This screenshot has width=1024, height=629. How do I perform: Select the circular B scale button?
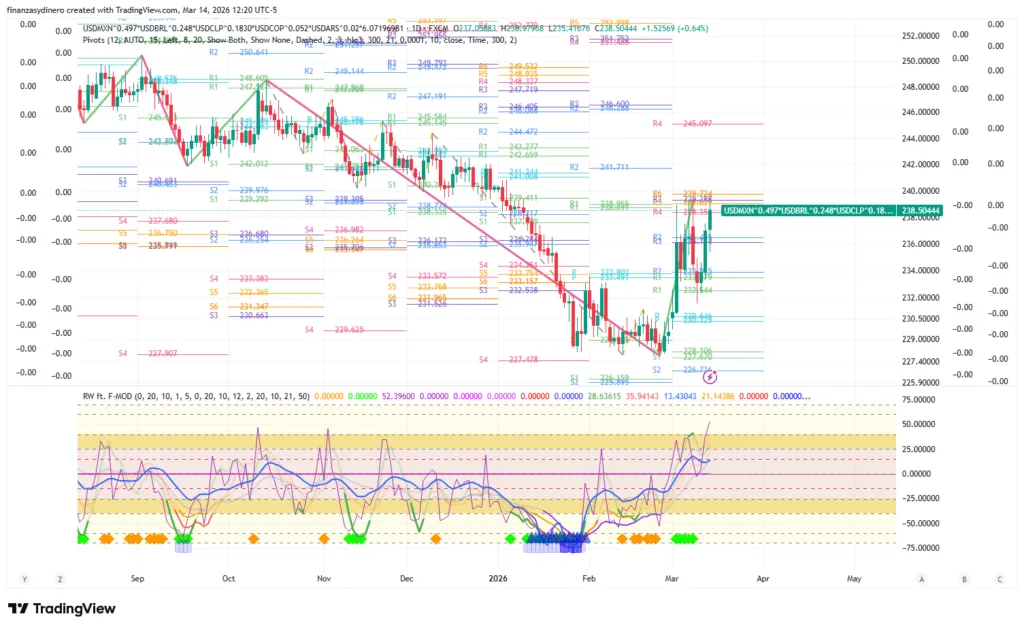pos(964,579)
